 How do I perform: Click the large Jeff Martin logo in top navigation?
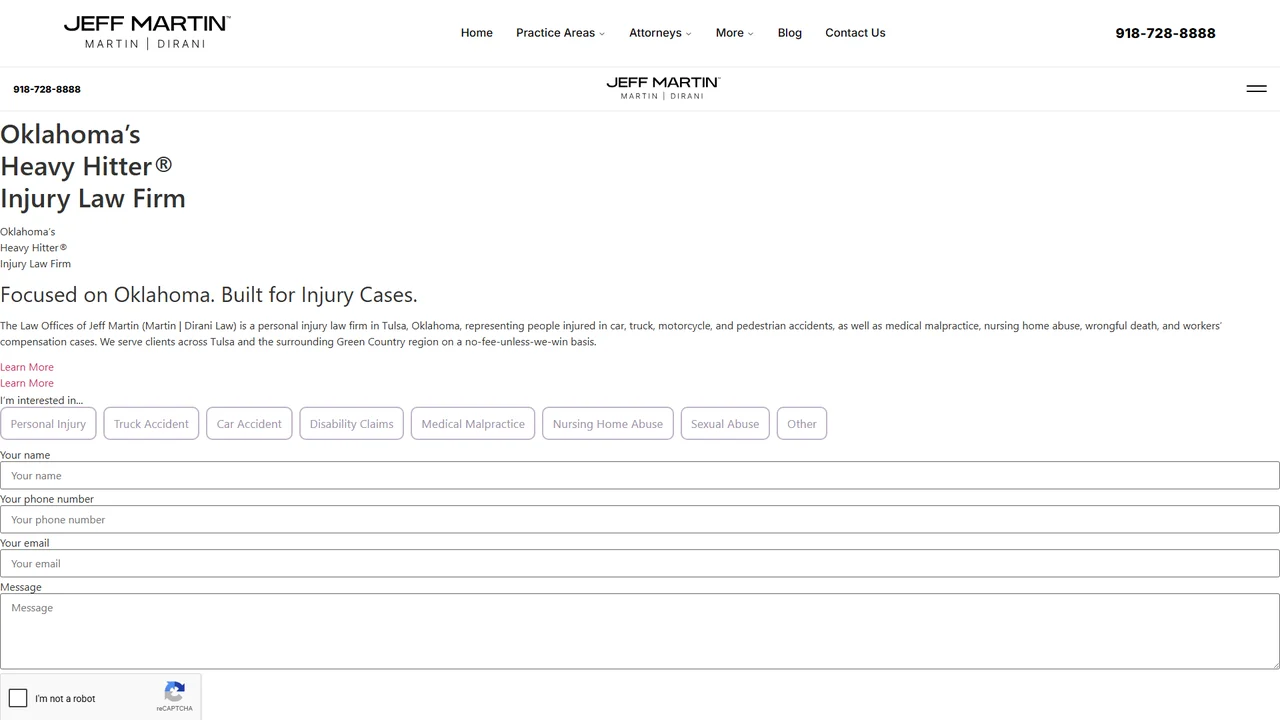[x=147, y=32]
